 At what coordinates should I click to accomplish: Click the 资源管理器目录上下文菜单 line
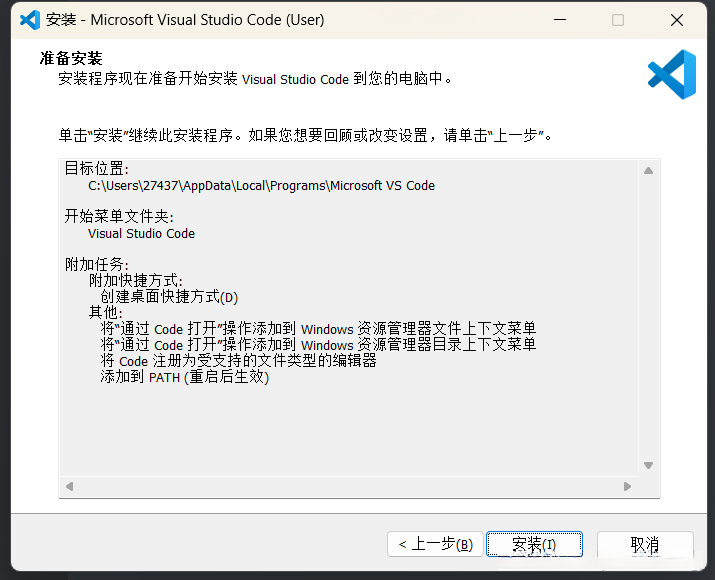click(x=318, y=345)
